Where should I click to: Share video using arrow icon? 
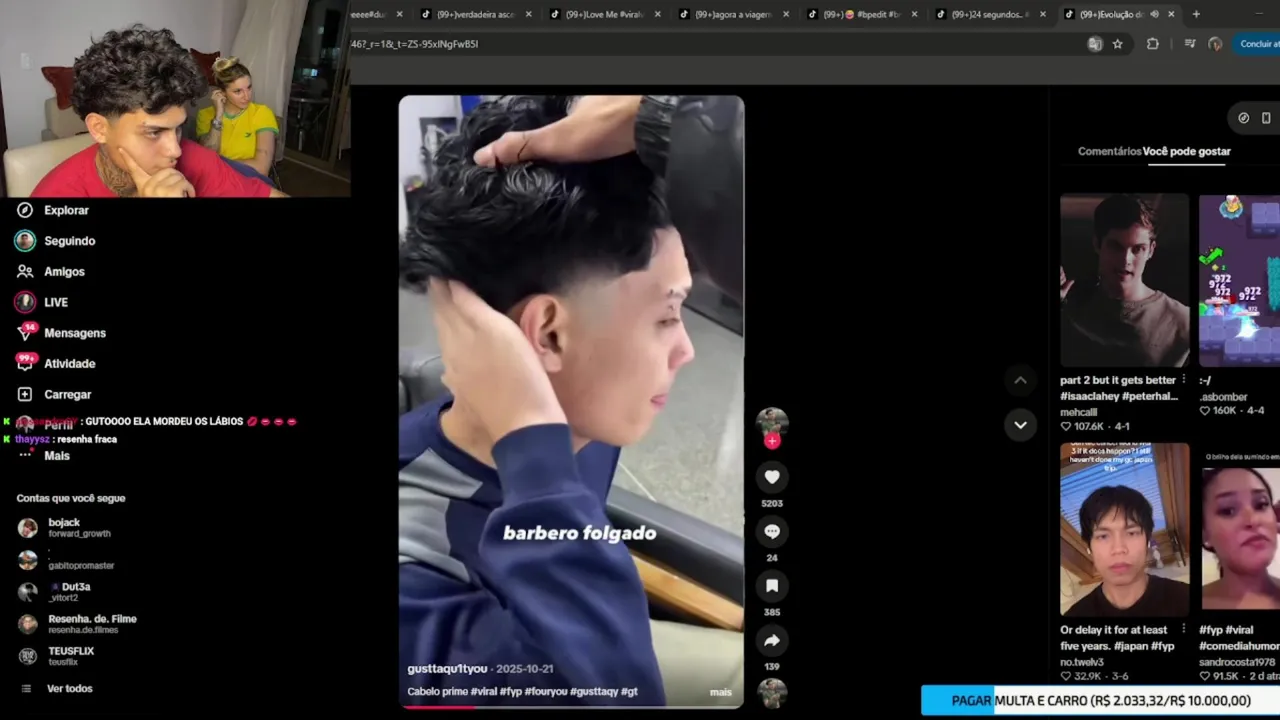point(772,640)
